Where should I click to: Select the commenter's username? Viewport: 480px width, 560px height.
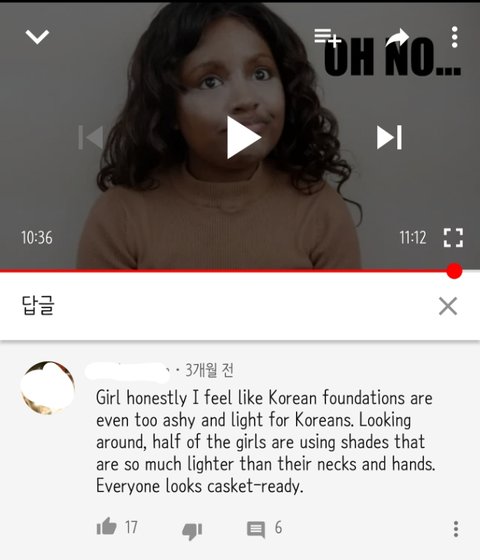click(127, 371)
